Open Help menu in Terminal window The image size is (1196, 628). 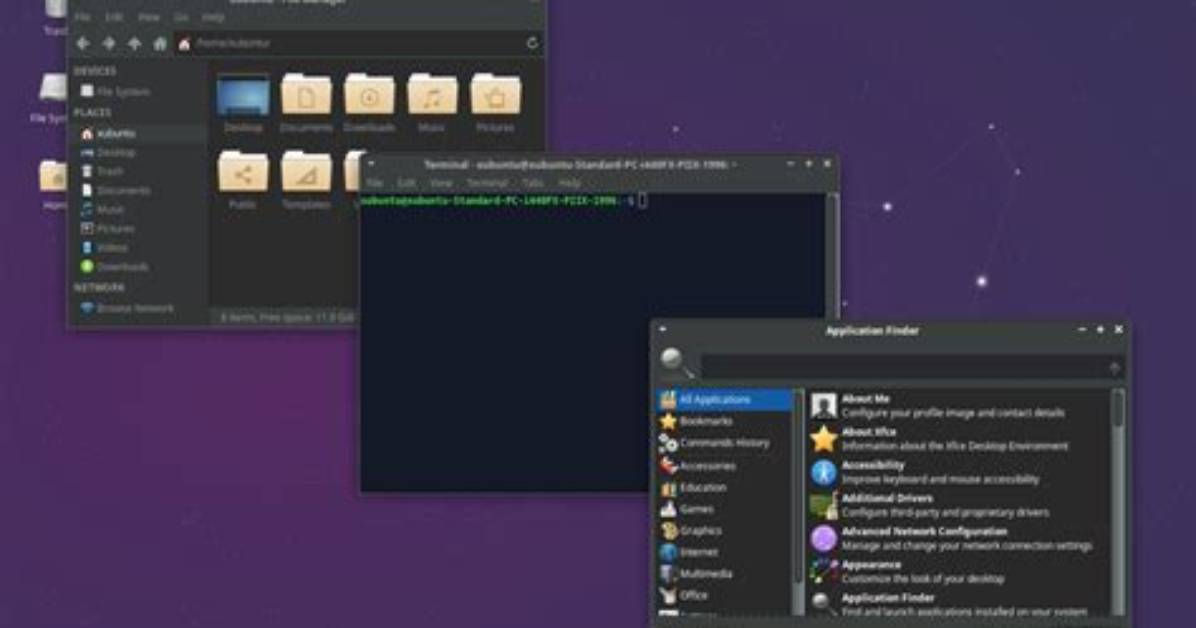[569, 183]
